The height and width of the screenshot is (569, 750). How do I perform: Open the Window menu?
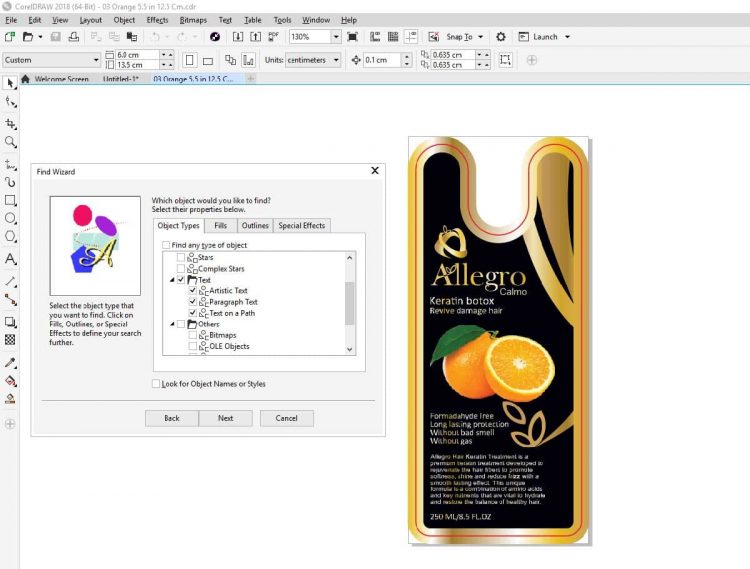point(316,20)
